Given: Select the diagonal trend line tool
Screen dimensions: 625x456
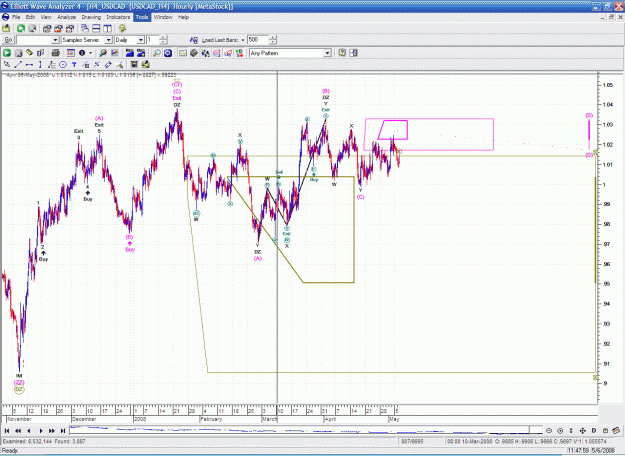Looking at the screenshot, I should (18, 64).
